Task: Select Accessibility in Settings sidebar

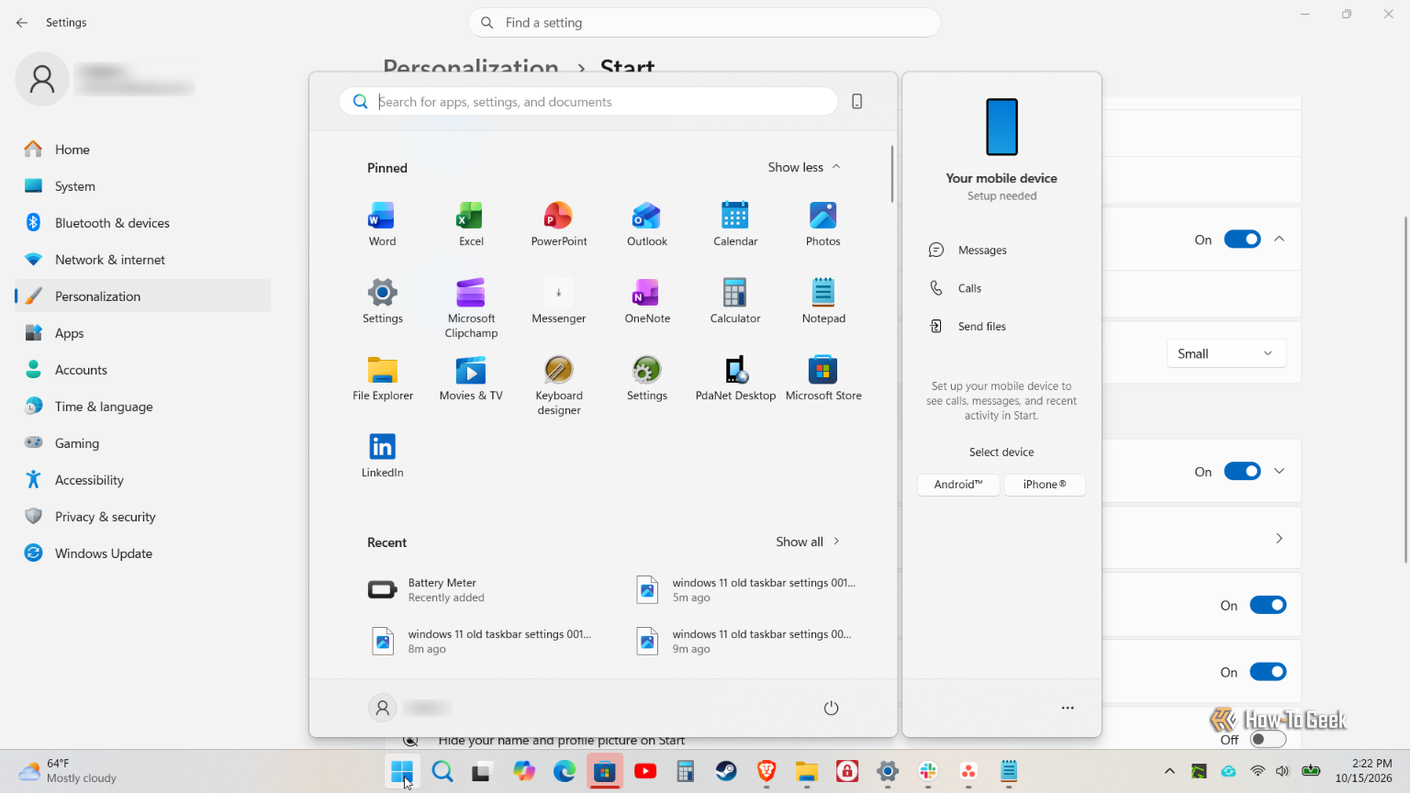Action: tap(143, 480)
